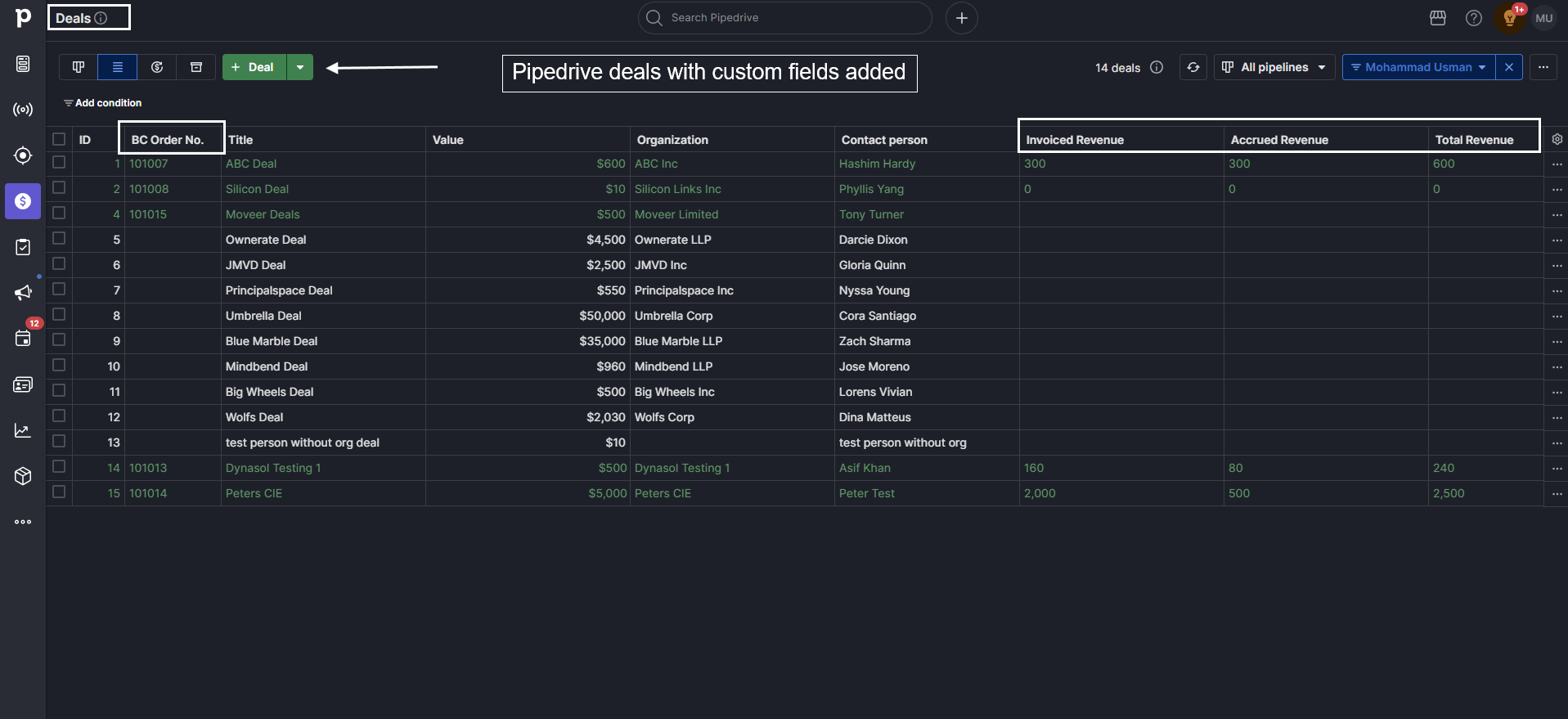Open the Deals dollar sidebar icon

23,201
